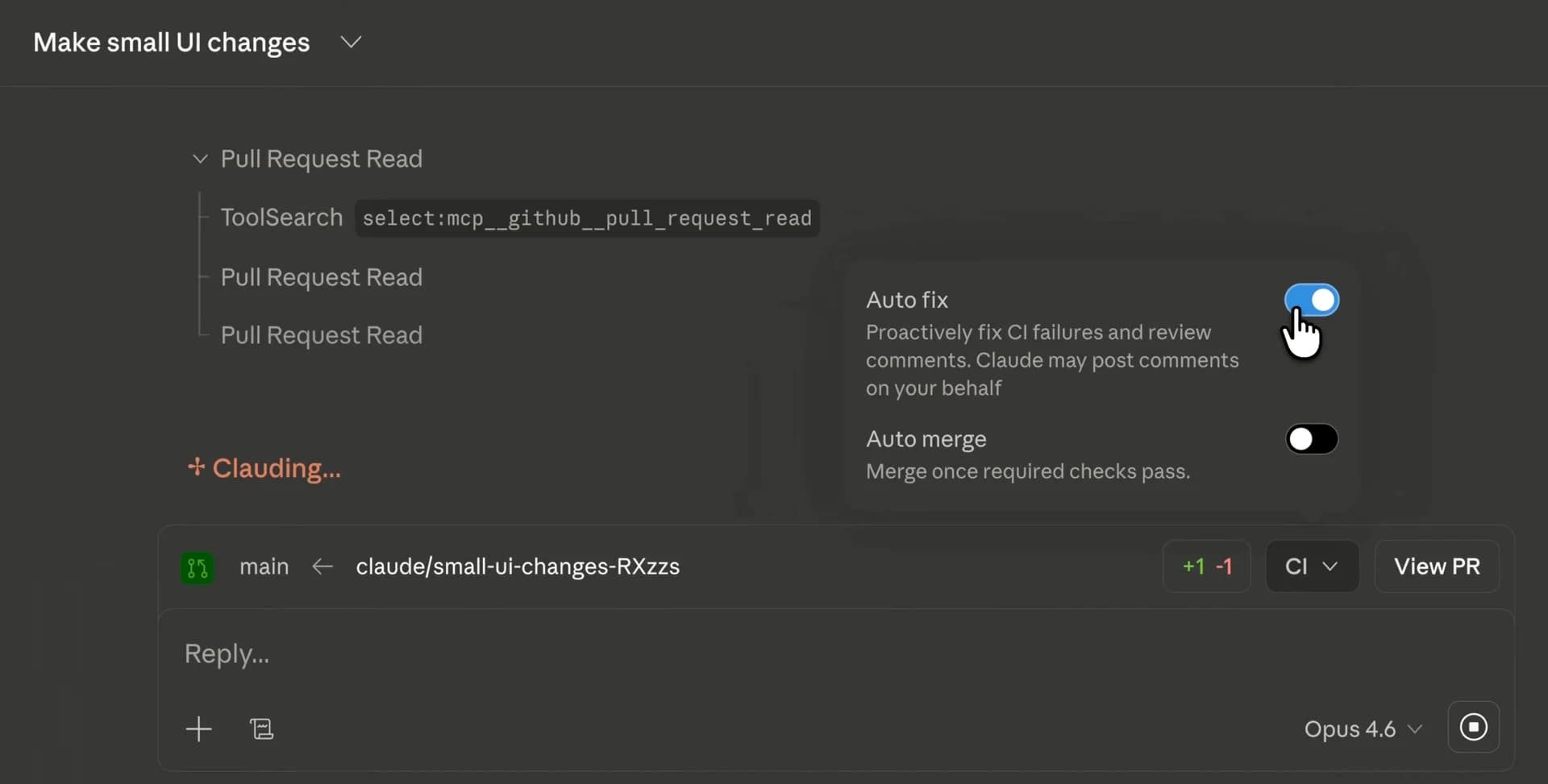Click the back arrow next to main
The image size is (1548, 784).
pyautogui.click(x=322, y=566)
